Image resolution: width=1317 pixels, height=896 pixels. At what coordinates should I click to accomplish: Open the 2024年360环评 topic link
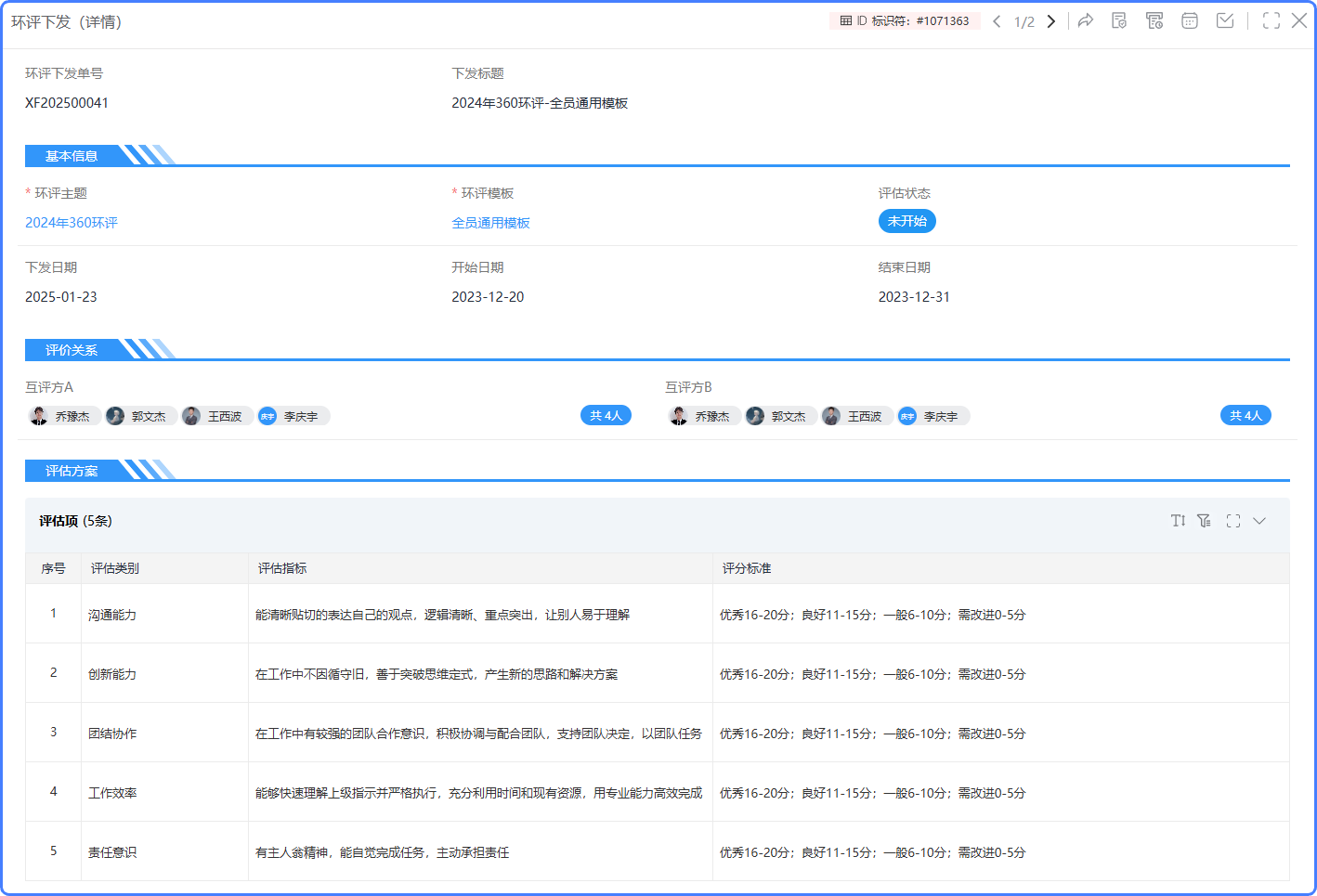tap(72, 223)
